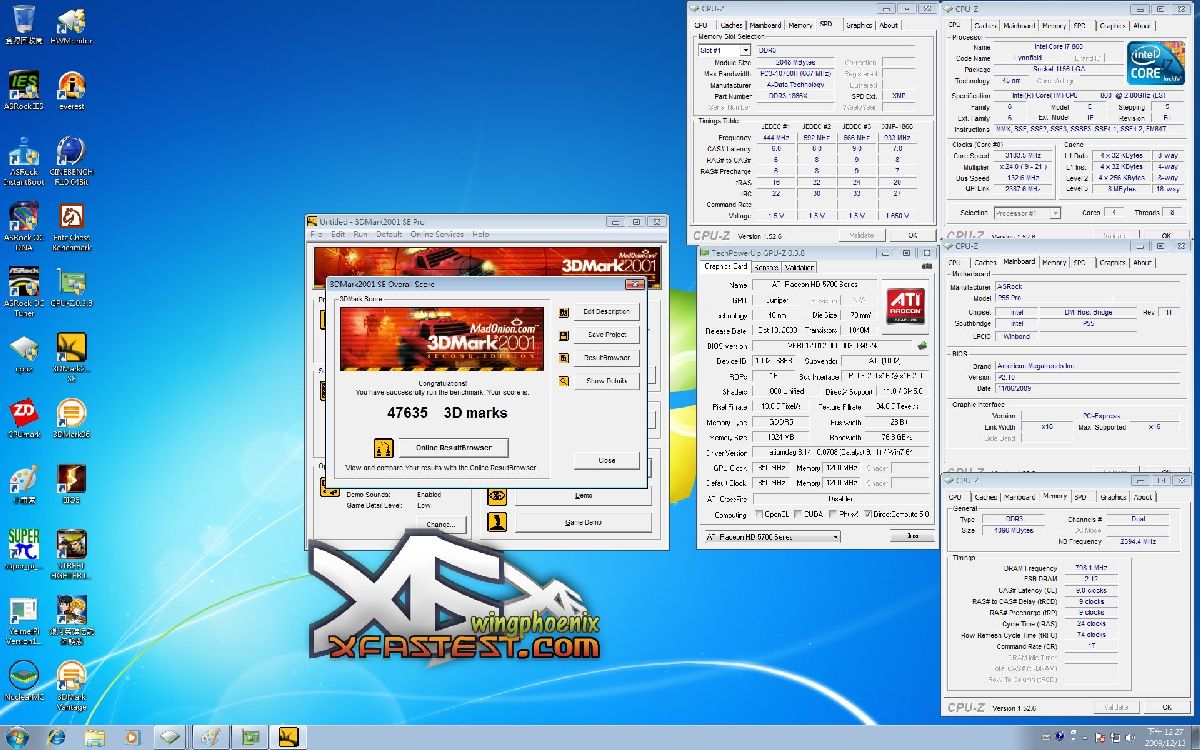Open the File menu in 3DMark2001

click(316, 234)
